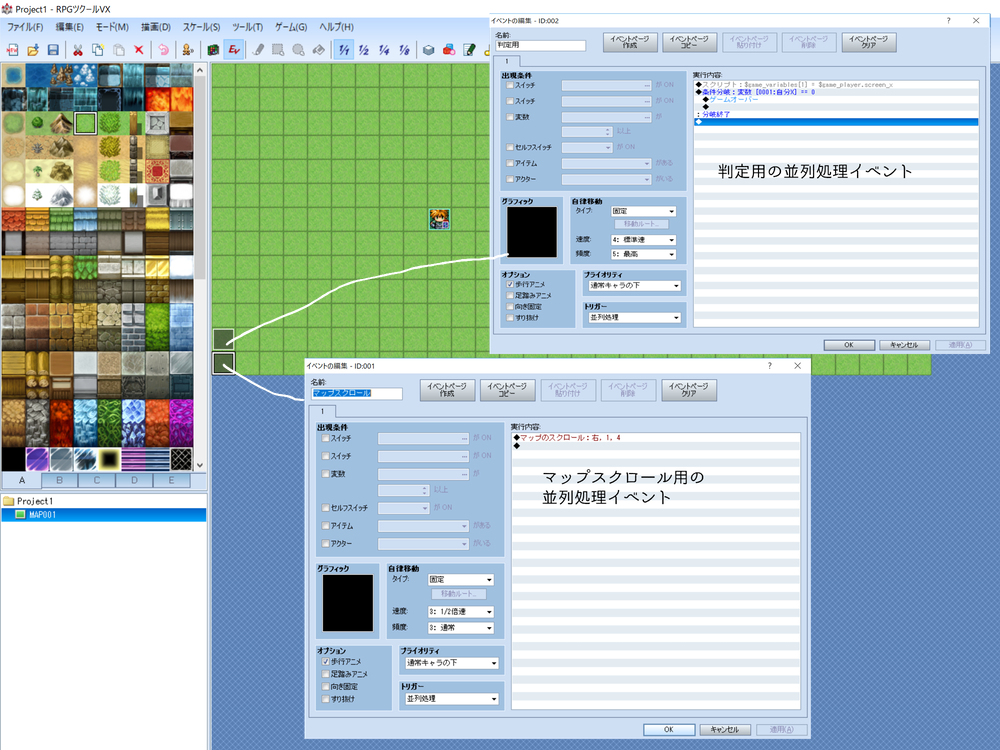Screen dimensions: 1000x750
Task: Select the Ev event mode icon
Action: pos(233,50)
